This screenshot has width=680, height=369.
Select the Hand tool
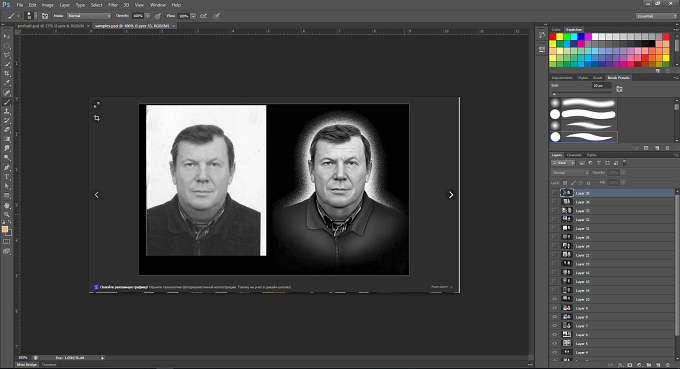[x=7, y=206]
